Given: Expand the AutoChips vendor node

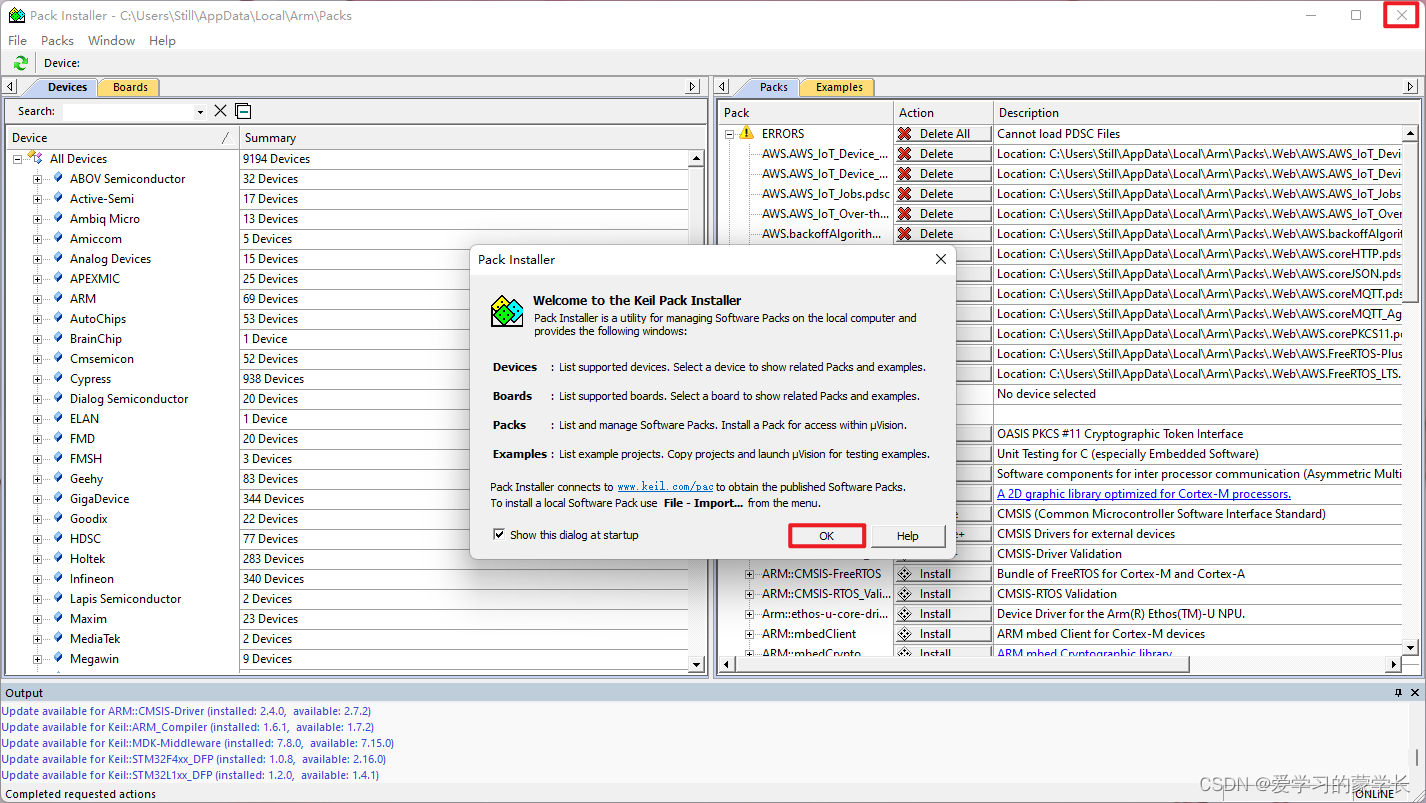Looking at the screenshot, I should click(38, 318).
